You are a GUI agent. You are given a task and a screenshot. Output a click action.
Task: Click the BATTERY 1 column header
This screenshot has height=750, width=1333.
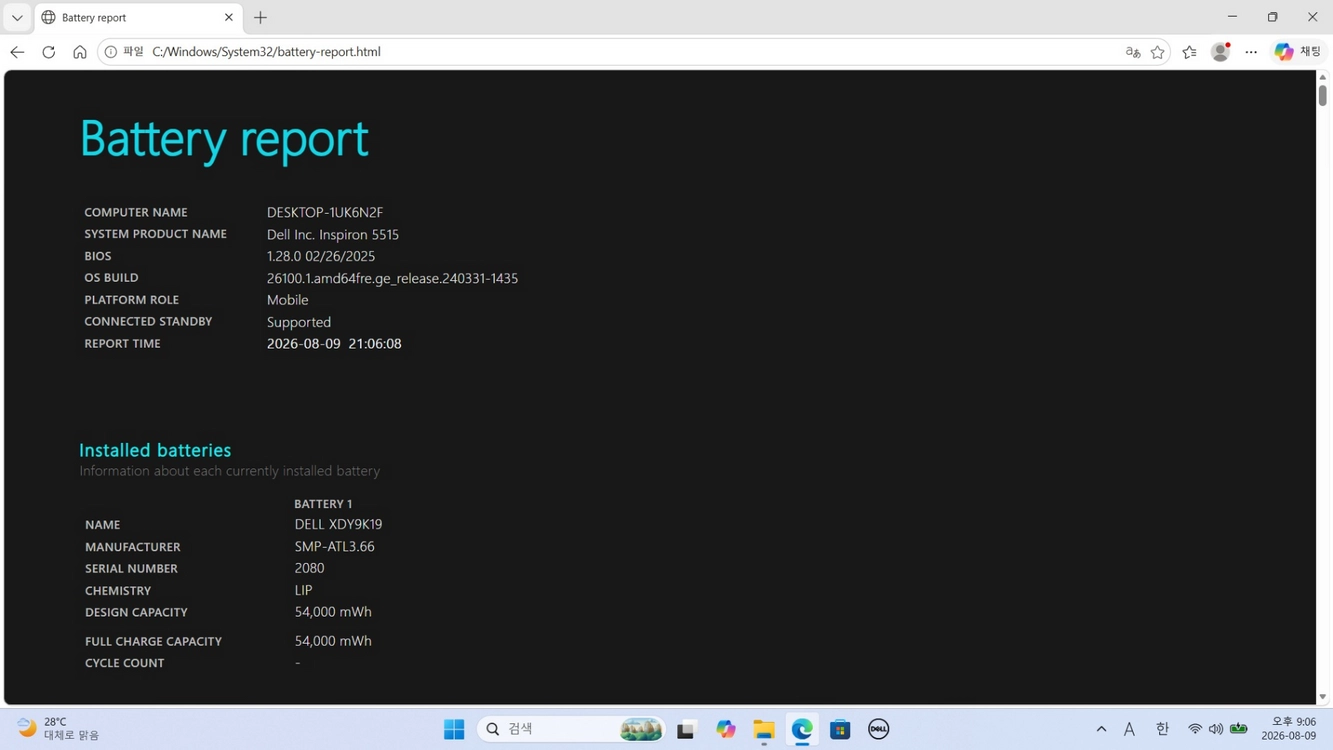click(x=323, y=504)
